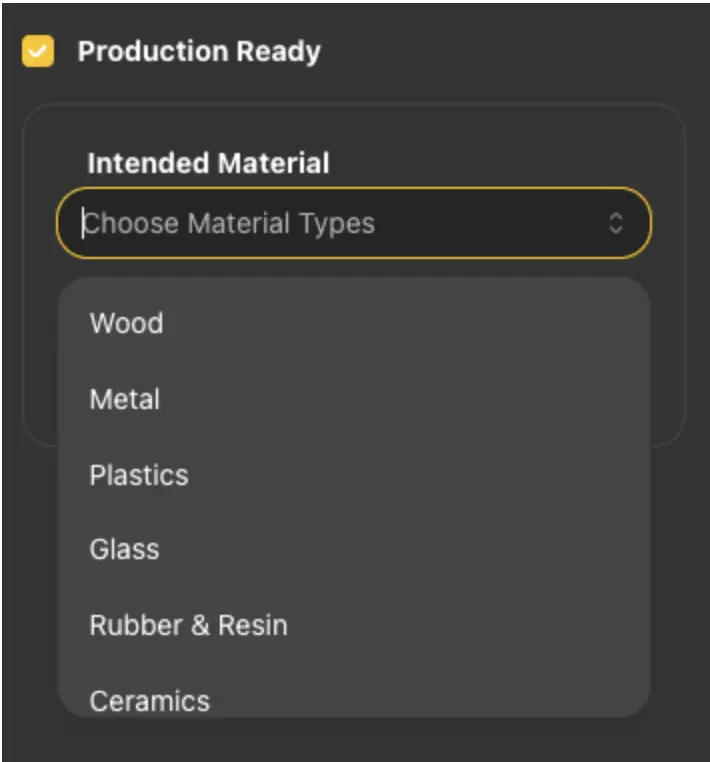Screen dimensions: 710x762
Task: Click the Choose Material Types placeholder text
Action: point(230,223)
